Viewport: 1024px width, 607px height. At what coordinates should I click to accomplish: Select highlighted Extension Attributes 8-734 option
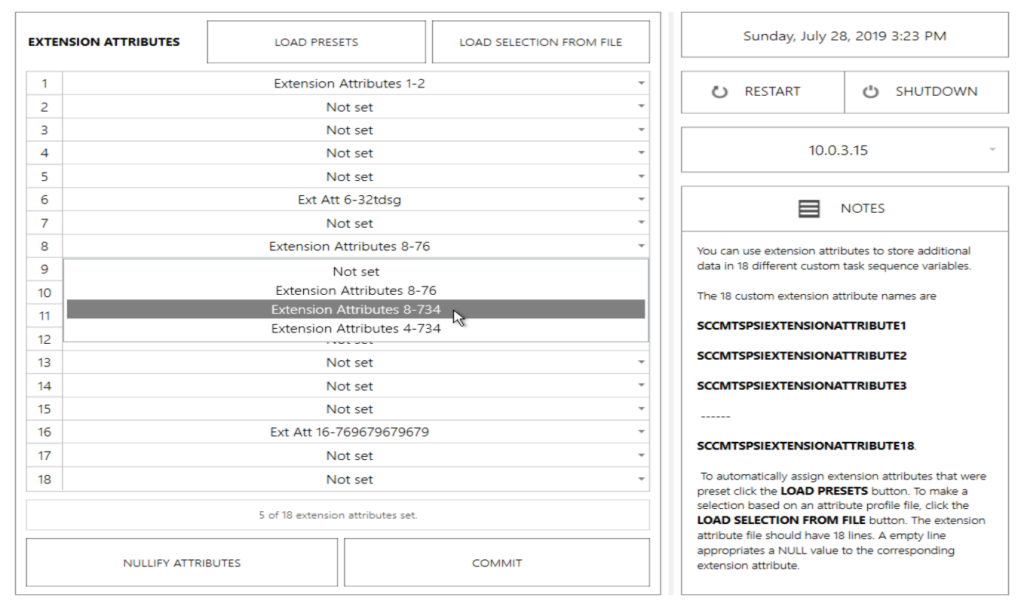[356, 309]
